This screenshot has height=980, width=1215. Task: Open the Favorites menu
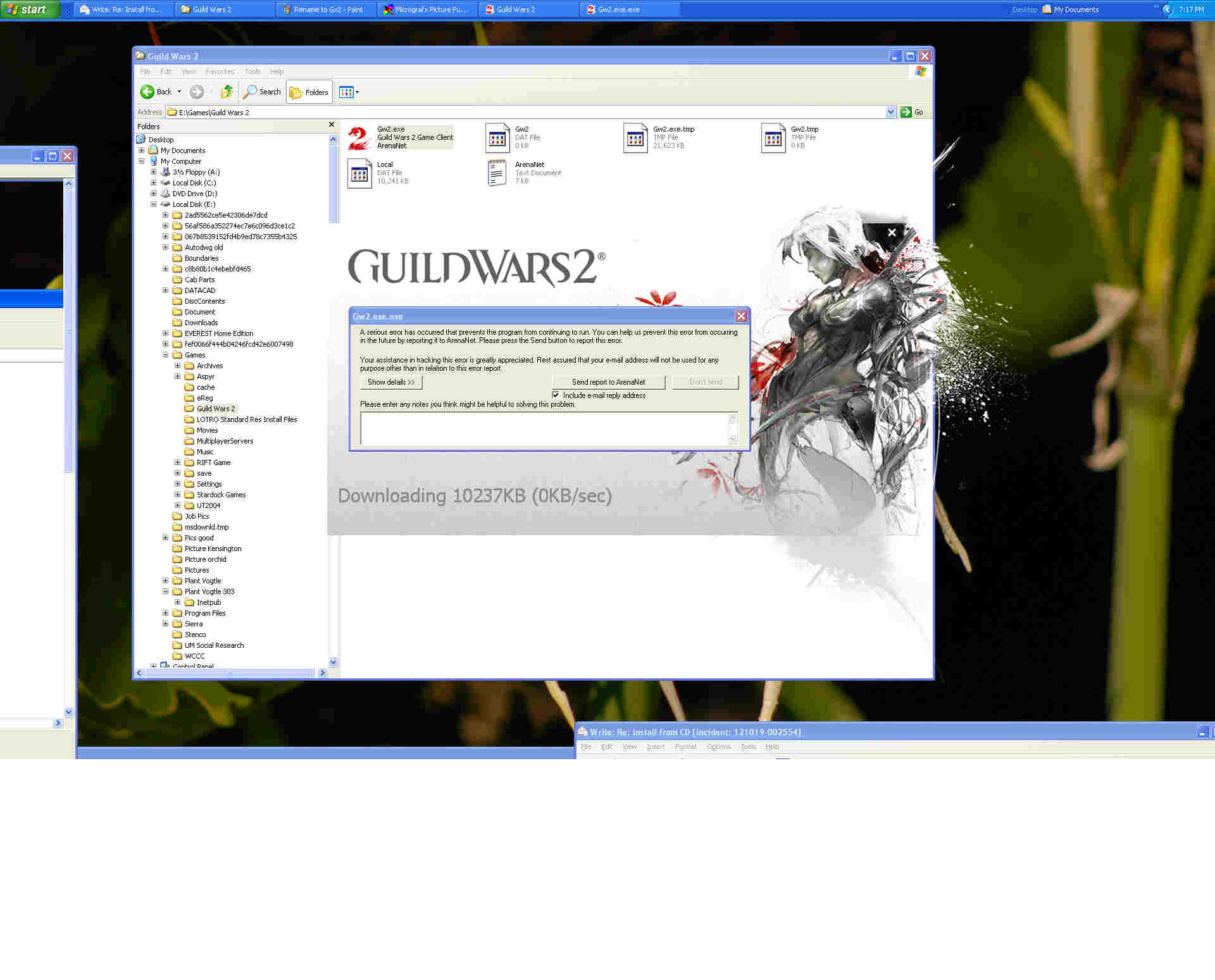(220, 71)
